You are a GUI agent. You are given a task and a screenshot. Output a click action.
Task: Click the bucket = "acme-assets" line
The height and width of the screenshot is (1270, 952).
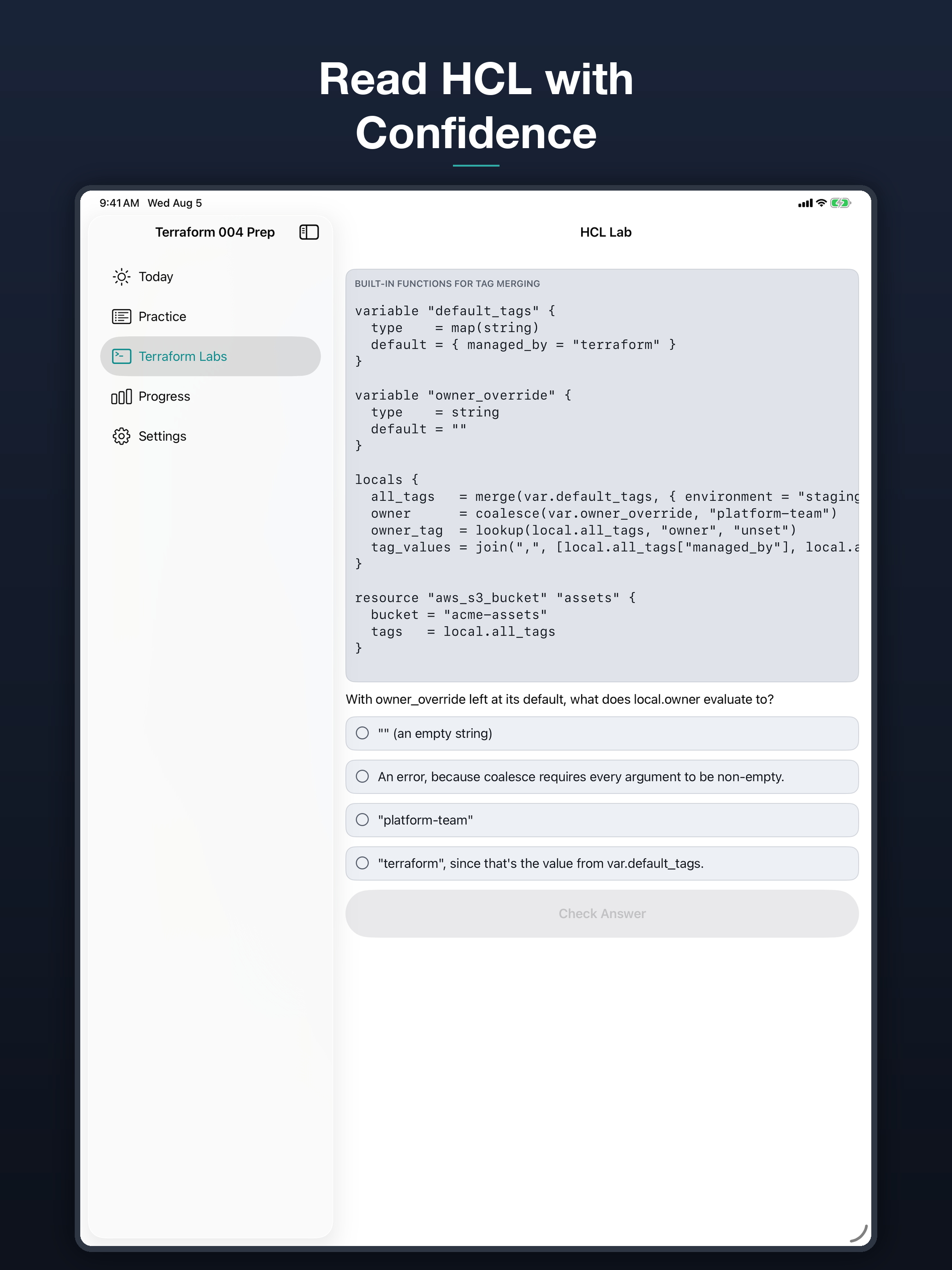point(459,614)
